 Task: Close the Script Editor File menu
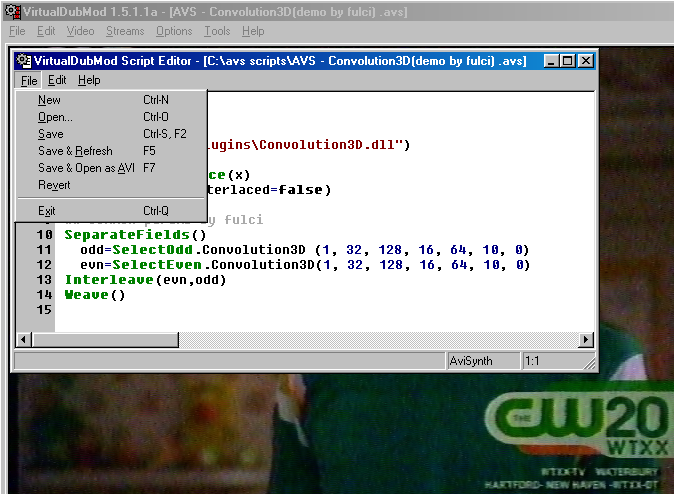point(29,81)
